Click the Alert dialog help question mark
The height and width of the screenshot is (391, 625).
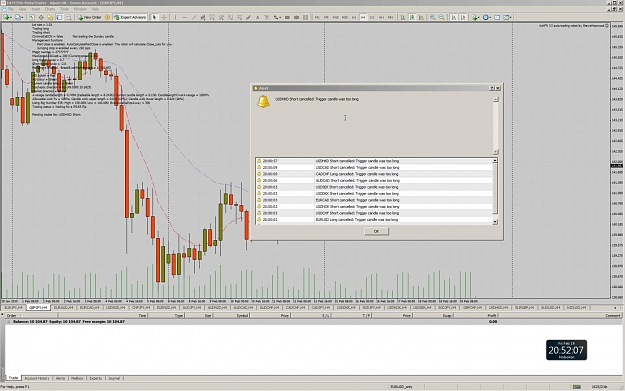491,88
